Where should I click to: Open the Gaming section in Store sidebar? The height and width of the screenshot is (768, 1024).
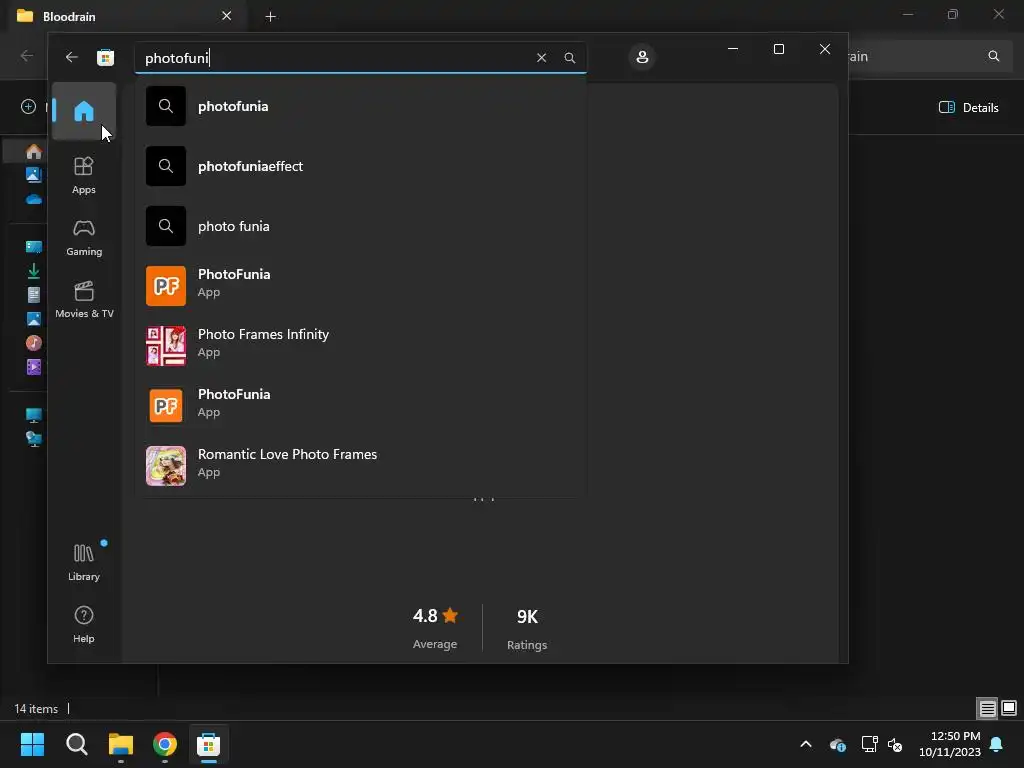84,237
